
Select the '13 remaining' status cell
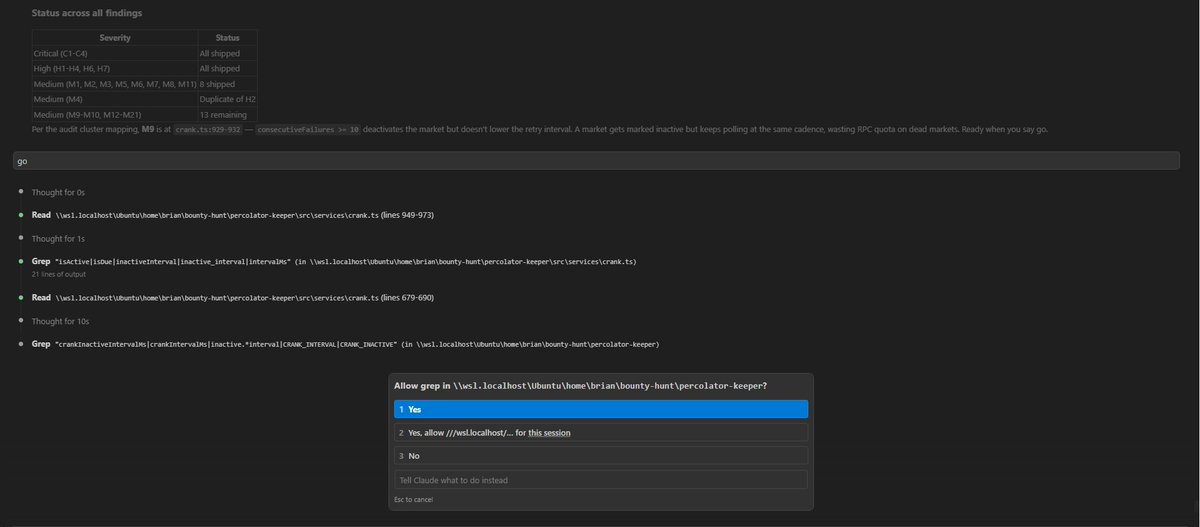pos(227,115)
